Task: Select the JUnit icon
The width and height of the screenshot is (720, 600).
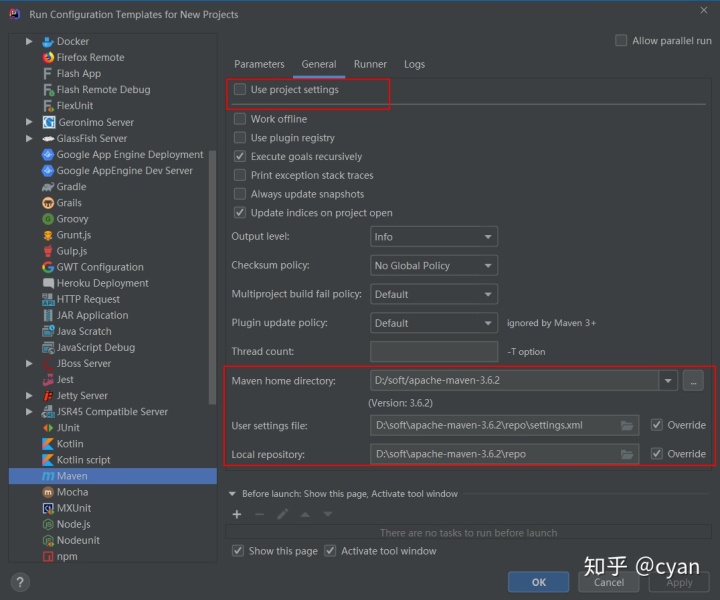Action: coord(48,428)
